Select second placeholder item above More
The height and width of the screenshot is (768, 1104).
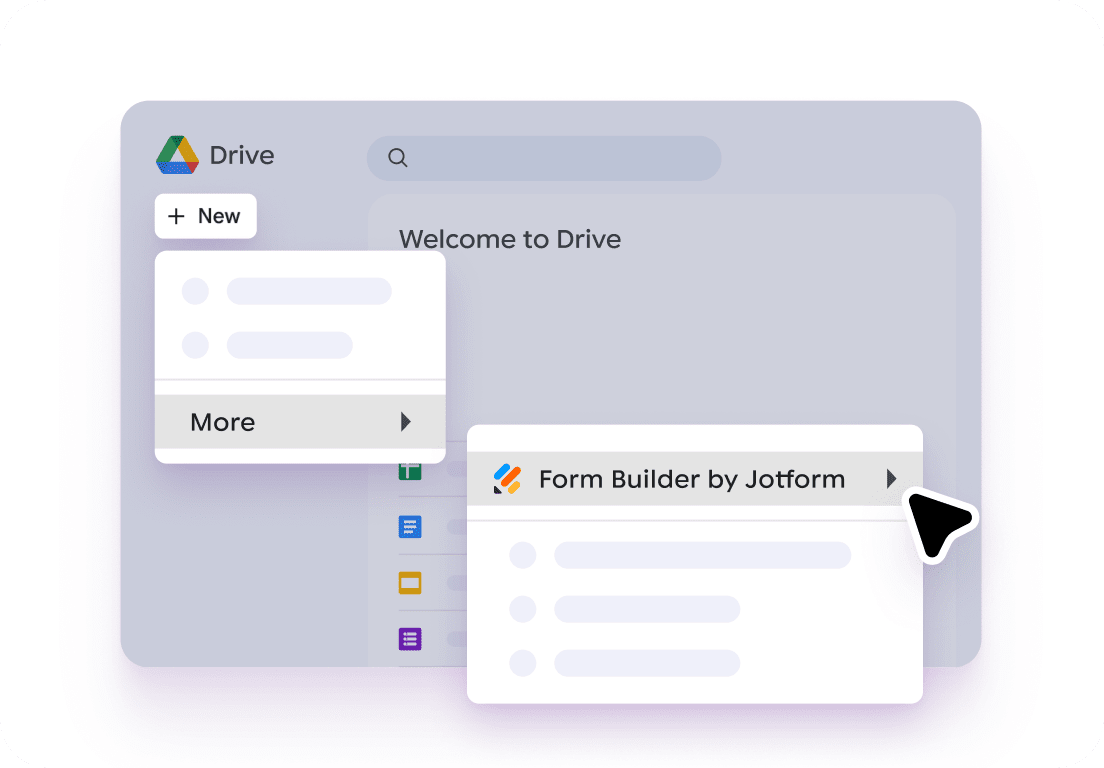tap(289, 345)
